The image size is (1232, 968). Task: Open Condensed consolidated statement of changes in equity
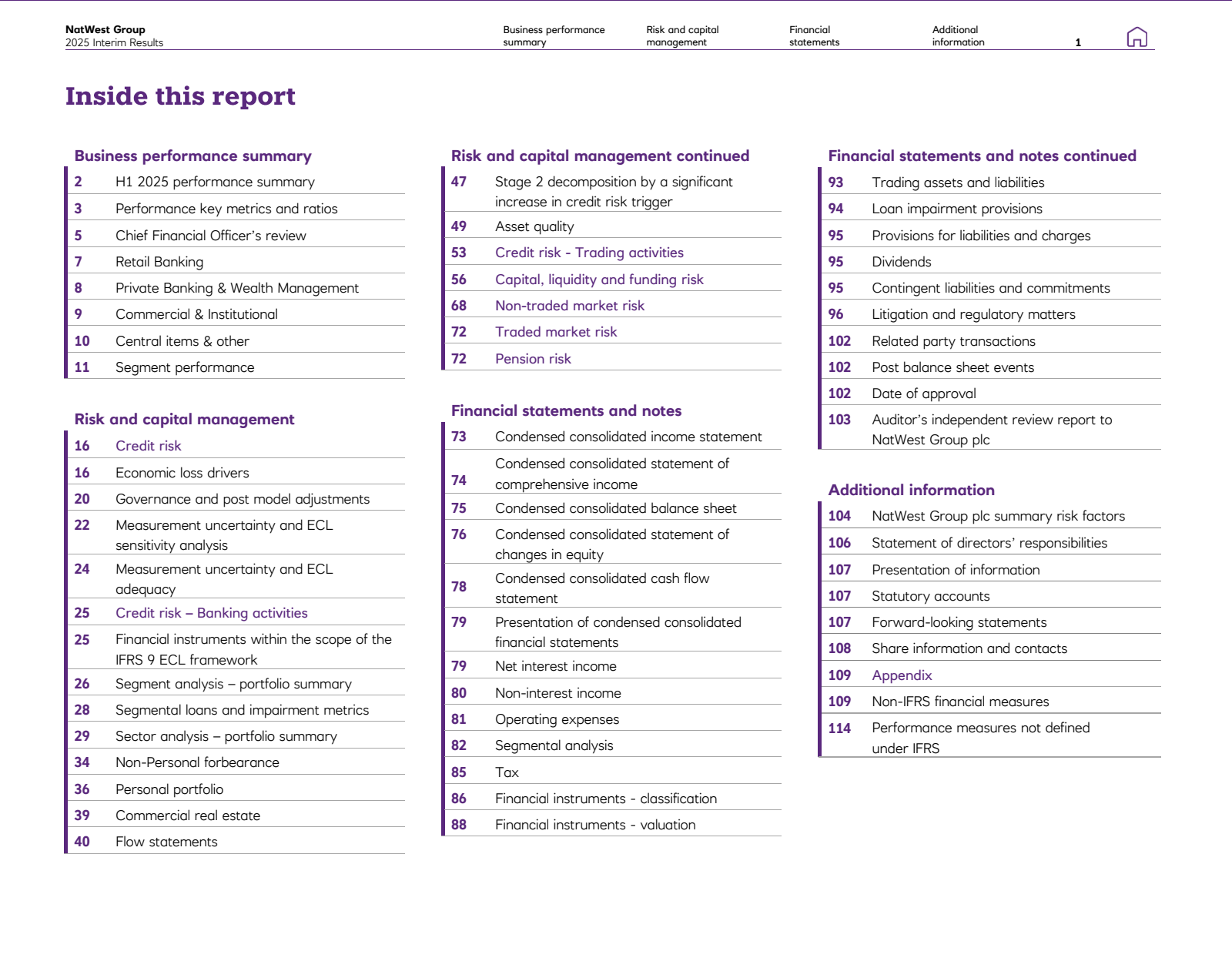click(x=612, y=544)
